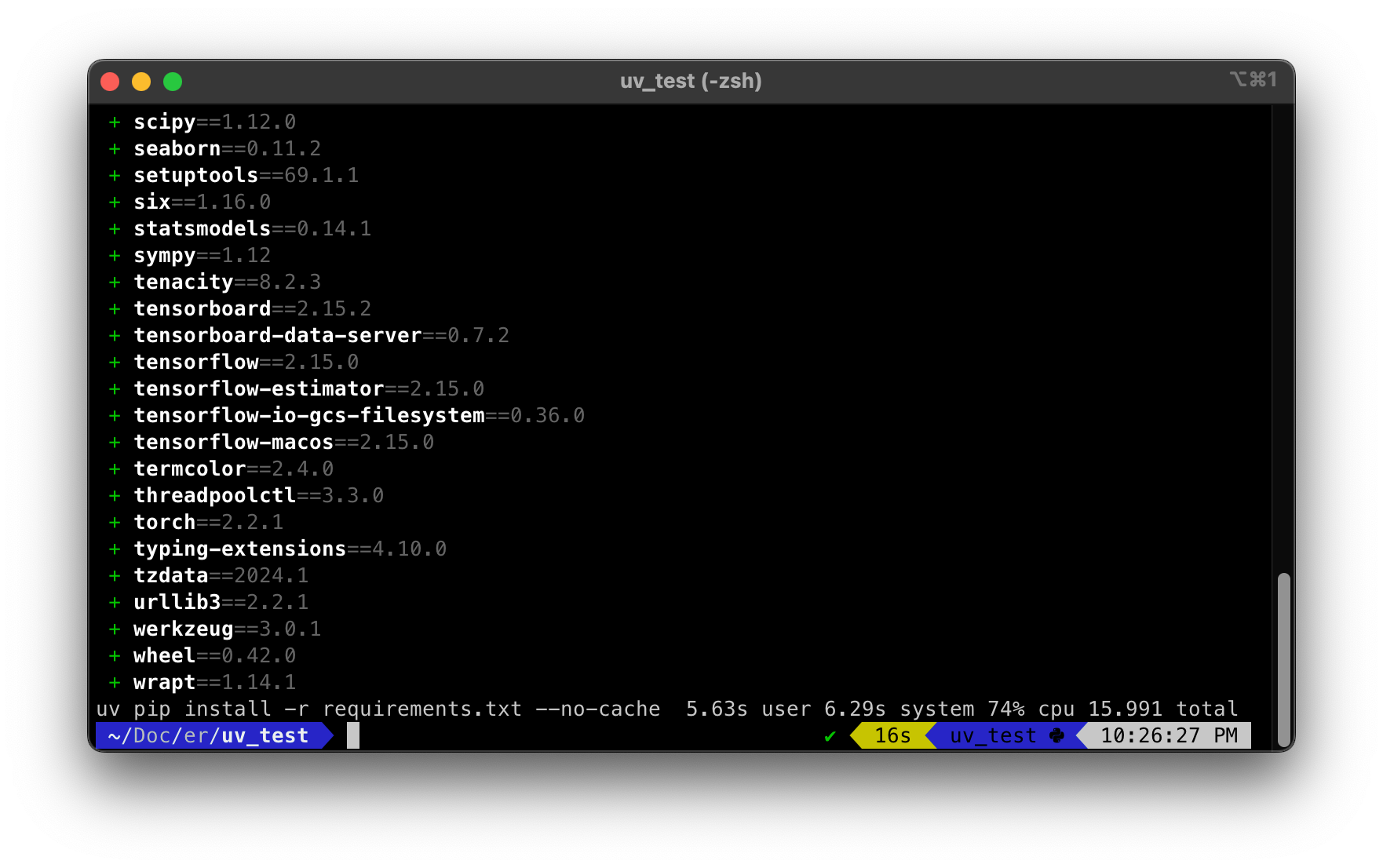Click the "74% cpu" timing value
This screenshot has height=868, width=1383.
click(x=1031, y=709)
